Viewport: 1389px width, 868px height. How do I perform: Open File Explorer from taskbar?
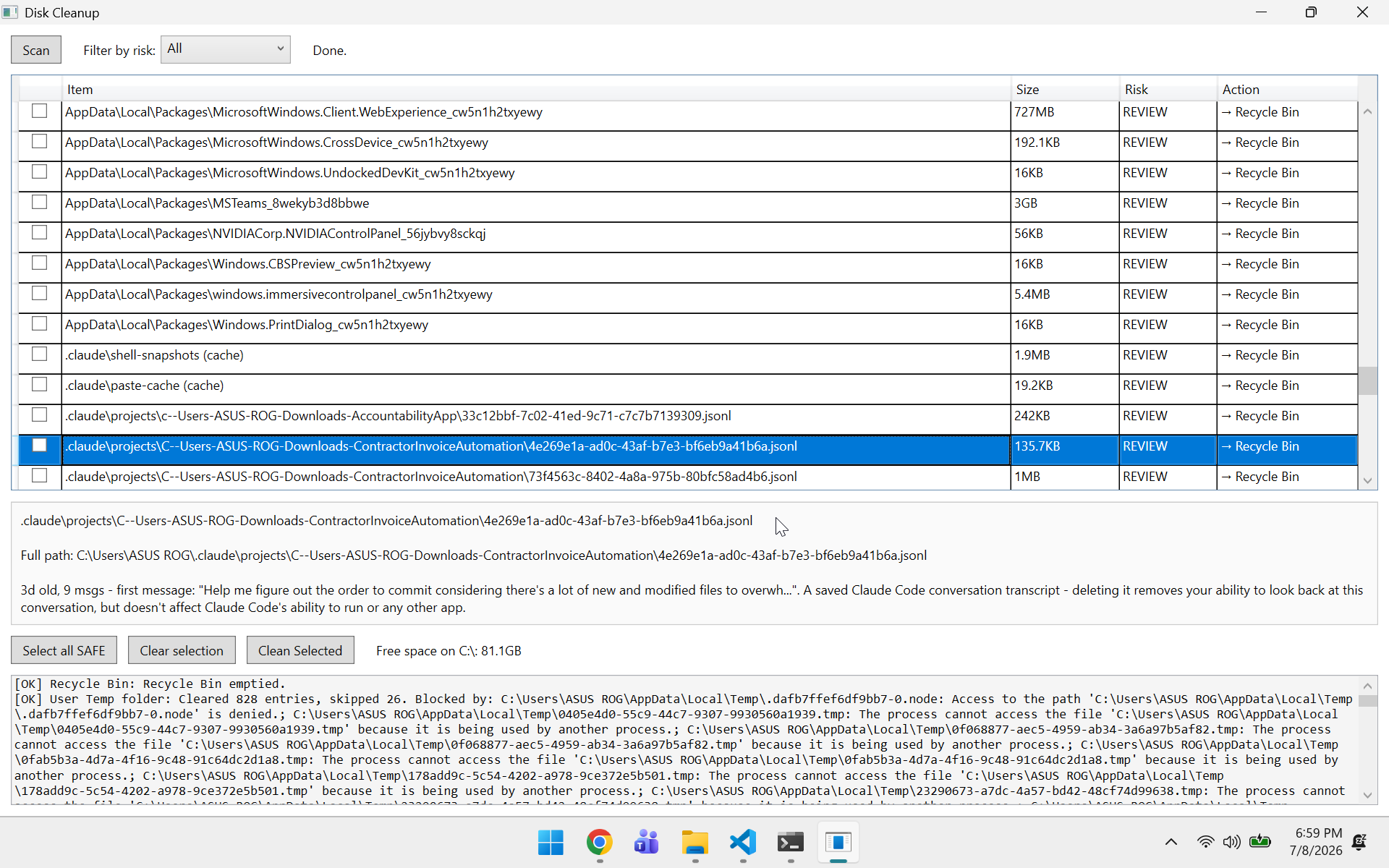point(694,842)
